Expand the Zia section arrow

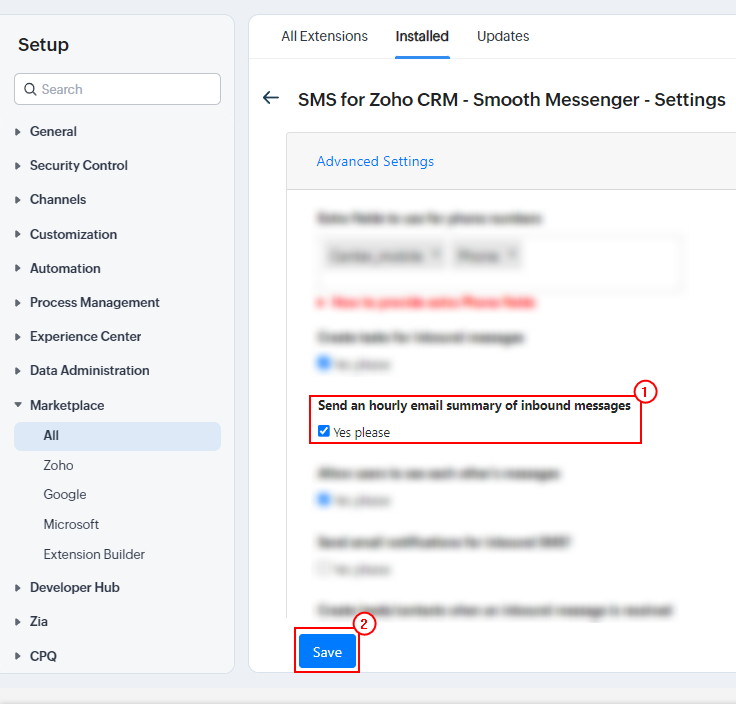coord(18,622)
